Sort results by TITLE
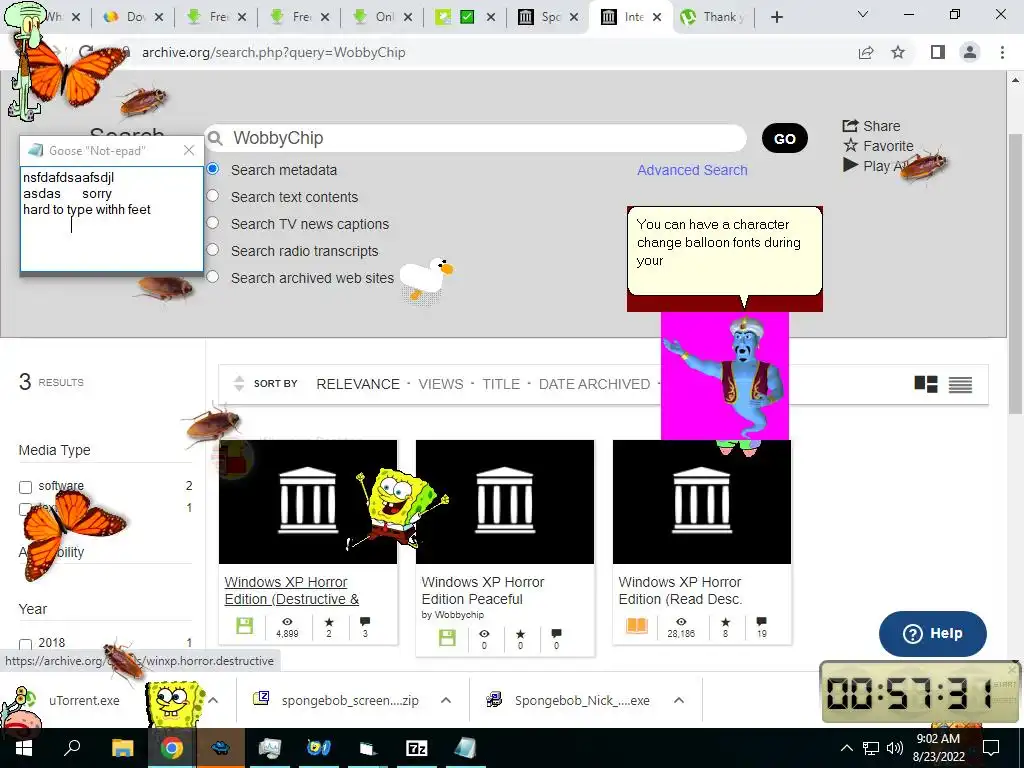 501,384
